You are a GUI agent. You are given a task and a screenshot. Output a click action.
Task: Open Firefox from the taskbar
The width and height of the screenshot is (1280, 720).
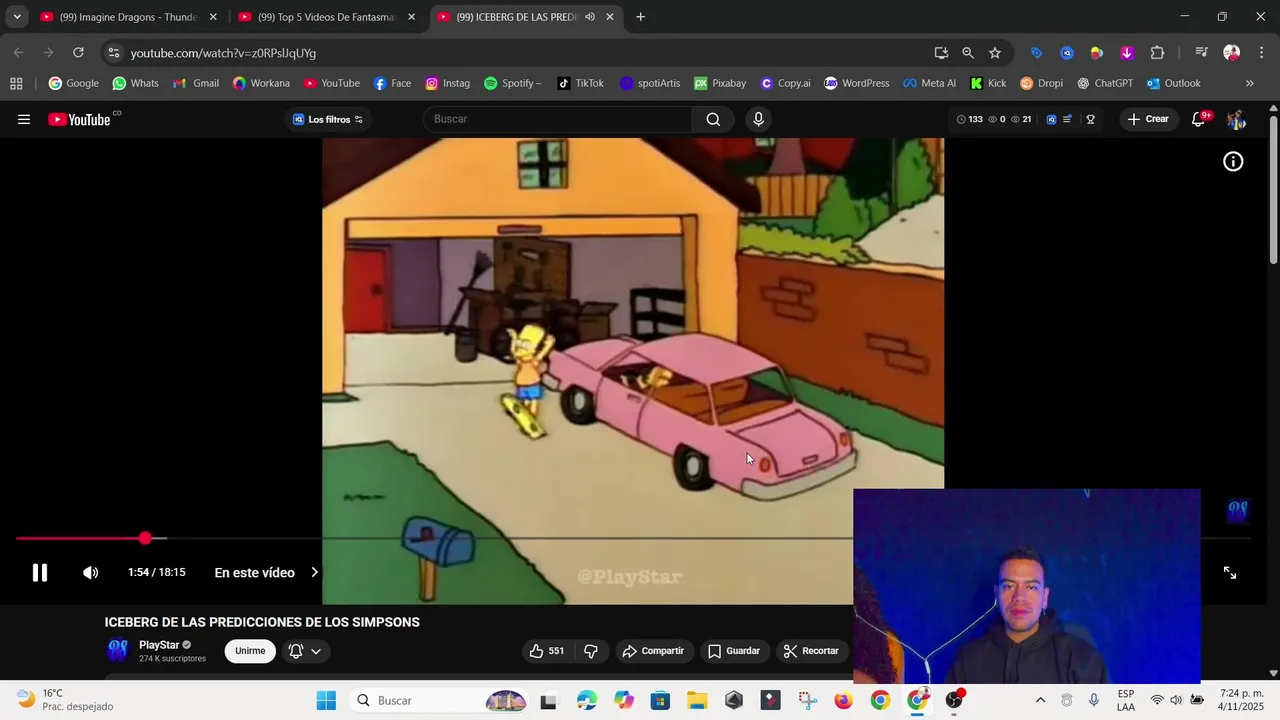(843, 700)
